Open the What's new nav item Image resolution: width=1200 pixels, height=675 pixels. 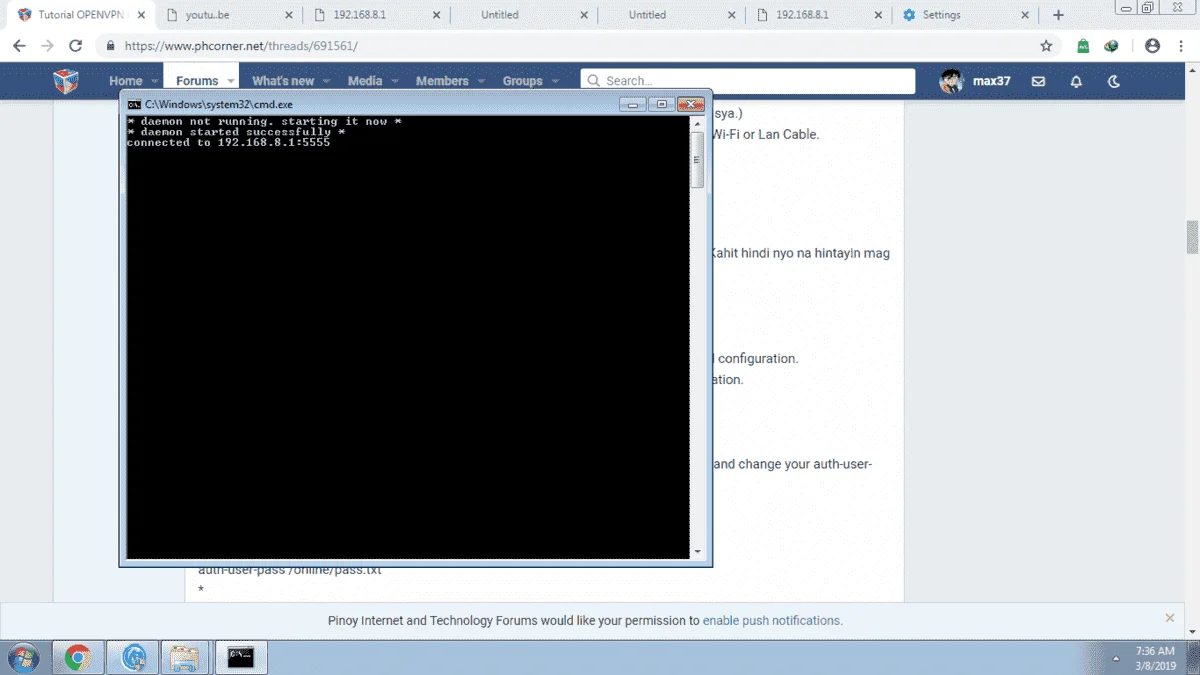(283, 81)
